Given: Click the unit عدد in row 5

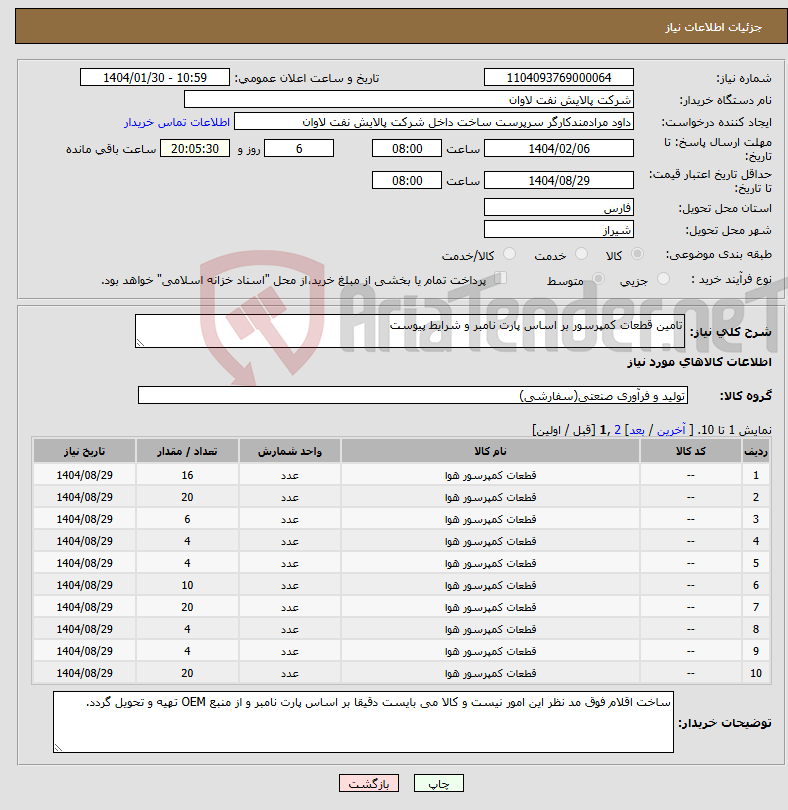Looking at the screenshot, I should 290,563.
